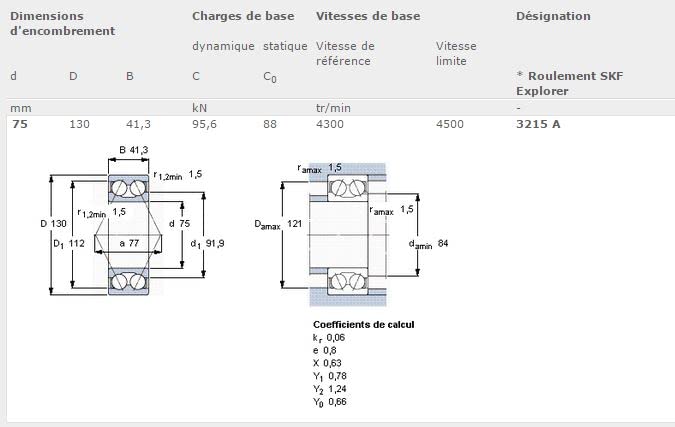The image size is (675, 427).
Task: Click the bore diameter value 75 in table row
Action: (18, 124)
